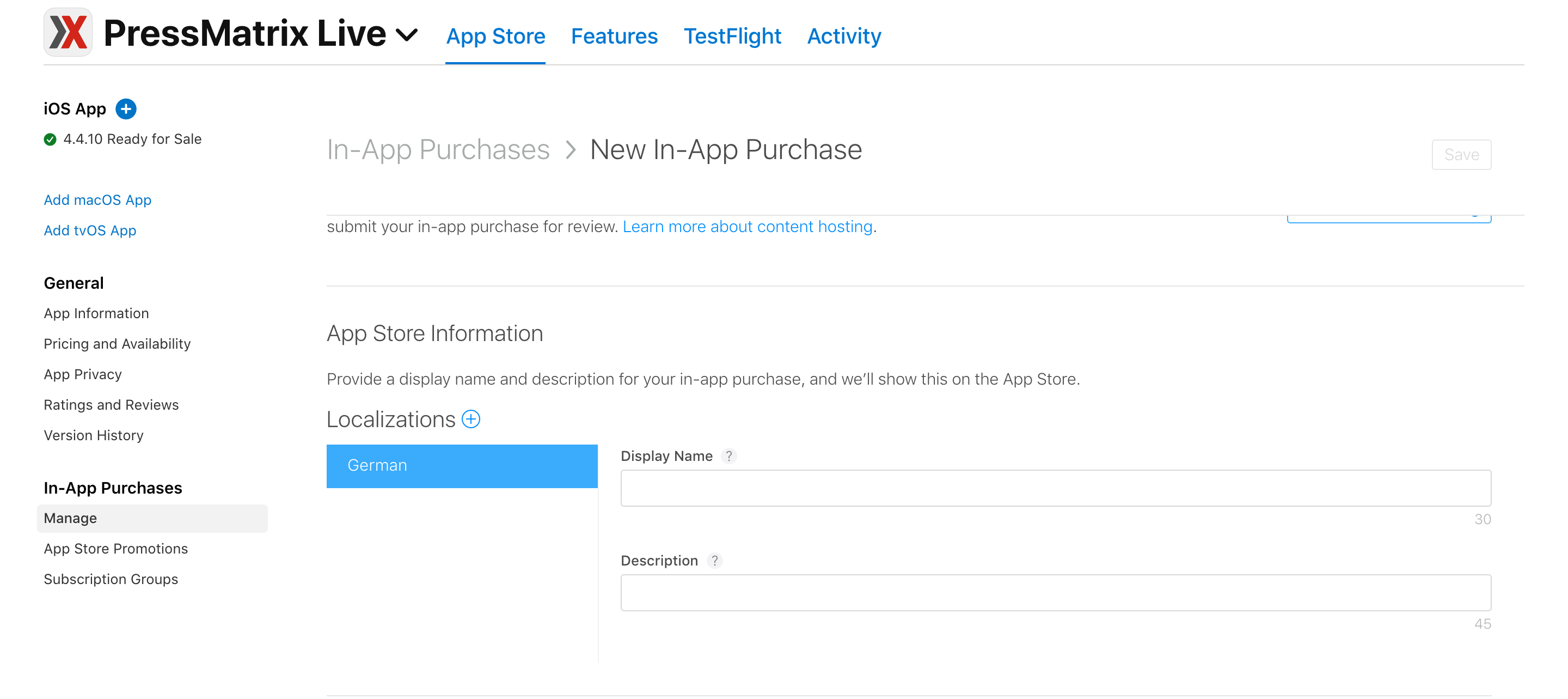Click the Save button
1568x699 pixels.
[1461, 155]
